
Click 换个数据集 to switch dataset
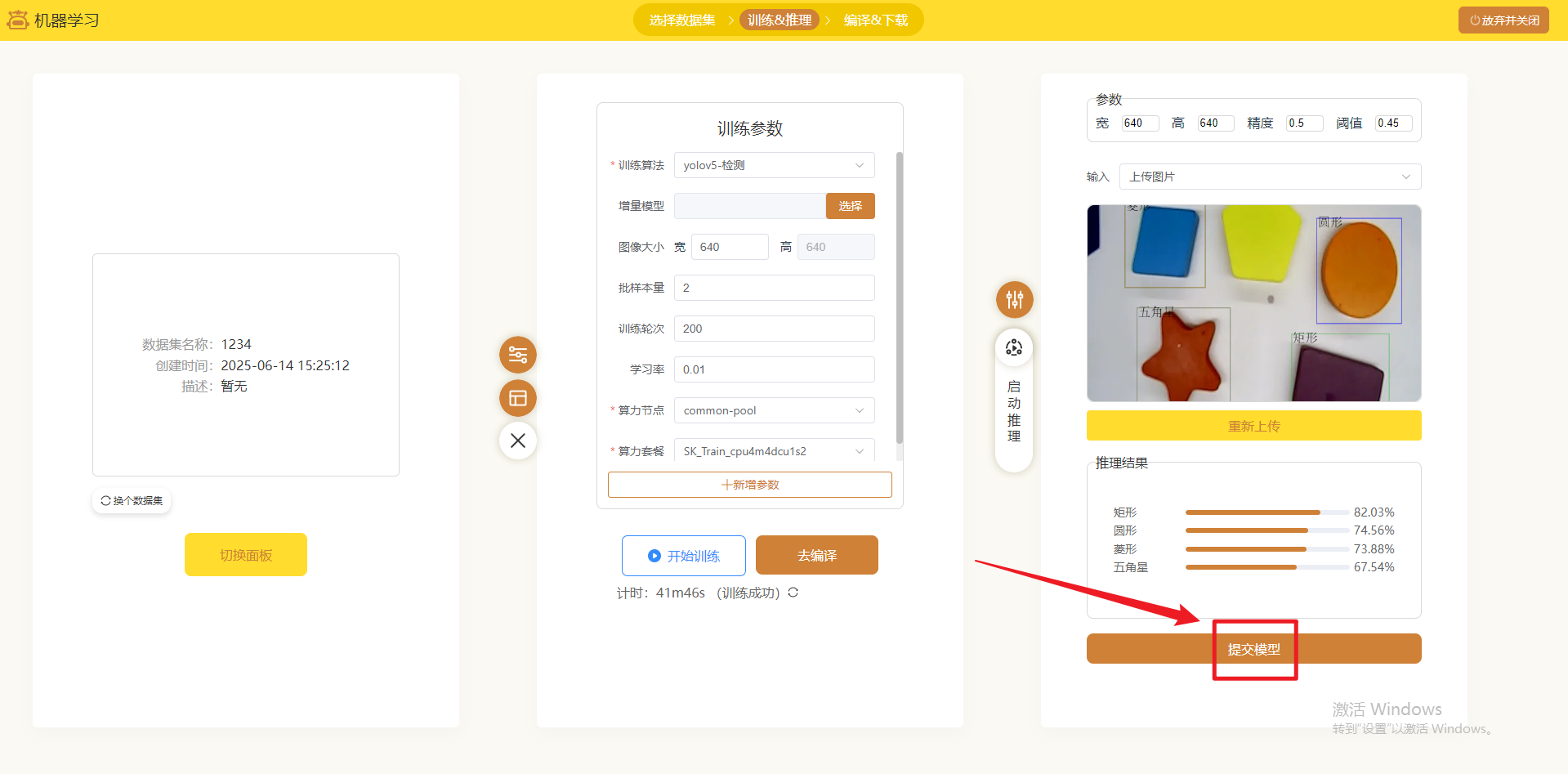pos(132,500)
